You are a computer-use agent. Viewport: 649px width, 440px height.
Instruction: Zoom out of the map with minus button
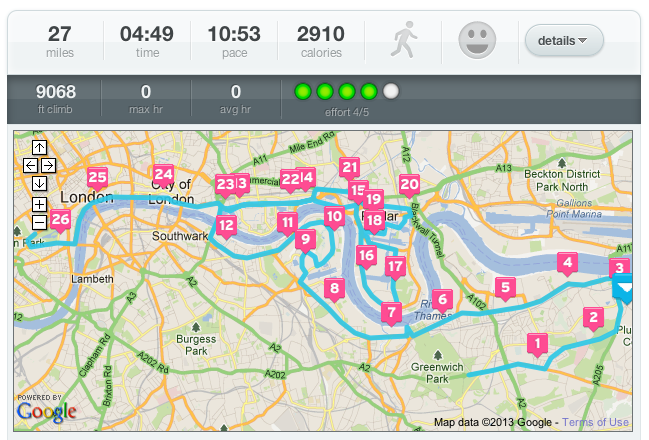point(39,222)
